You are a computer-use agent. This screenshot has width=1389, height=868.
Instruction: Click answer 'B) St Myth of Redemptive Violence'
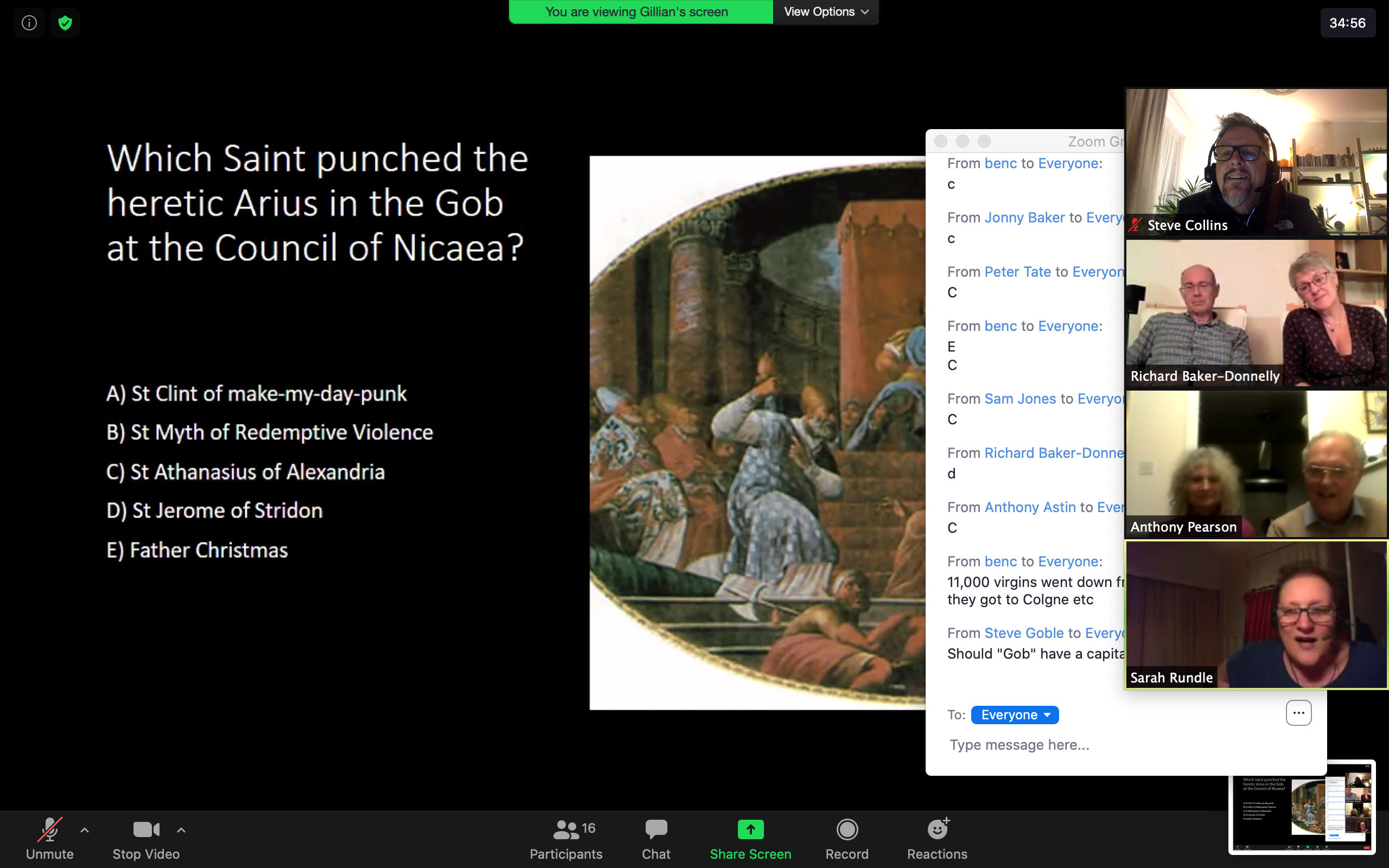(269, 432)
